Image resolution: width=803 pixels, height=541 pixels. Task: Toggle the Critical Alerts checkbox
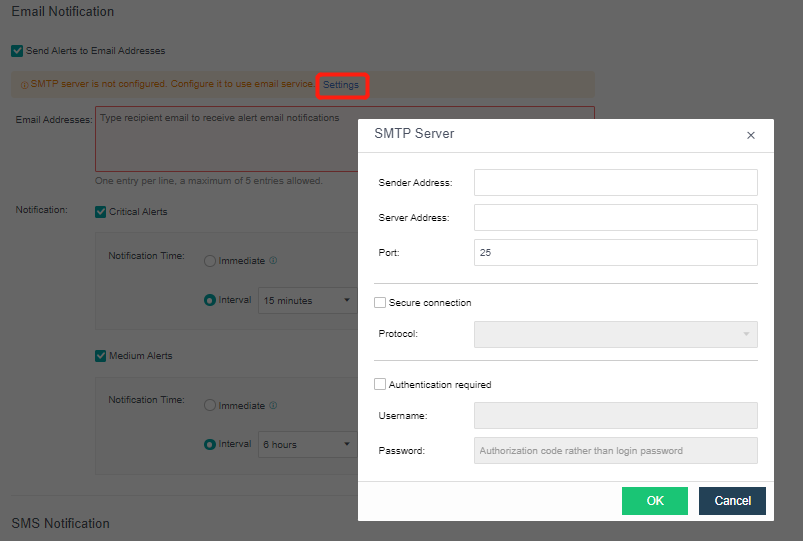tap(100, 212)
